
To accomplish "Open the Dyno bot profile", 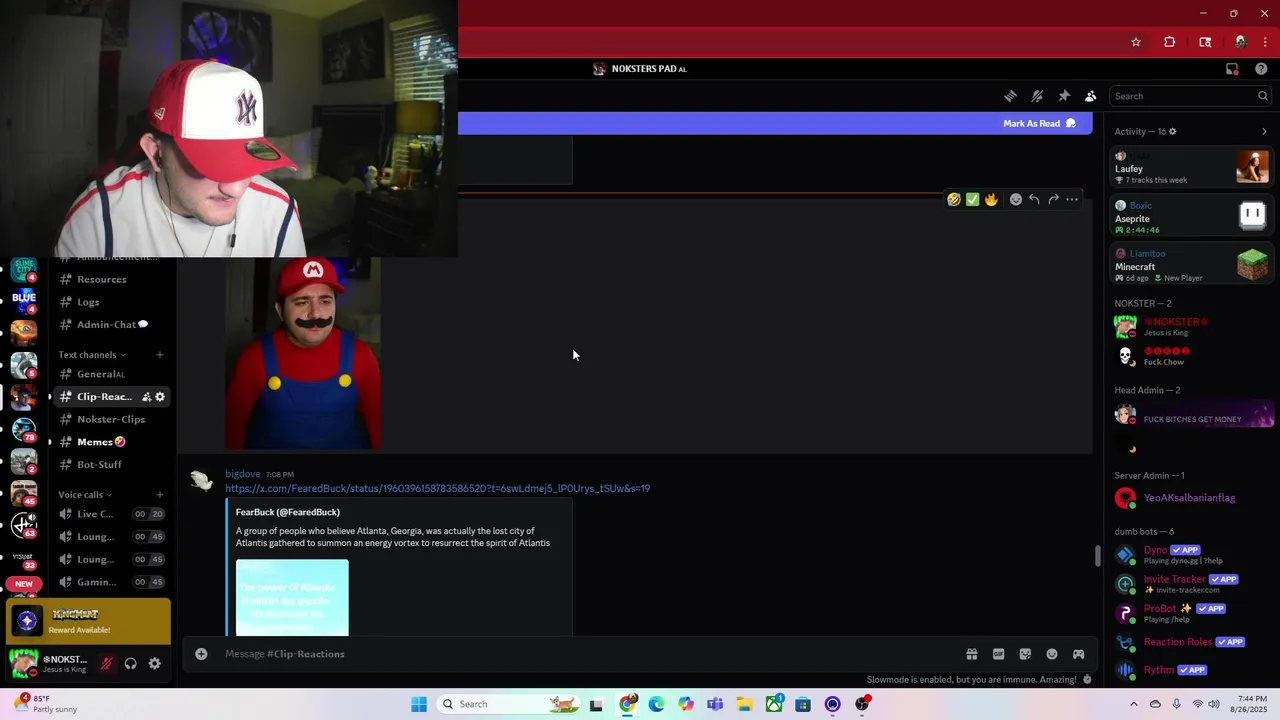I will [x=1192, y=554].
